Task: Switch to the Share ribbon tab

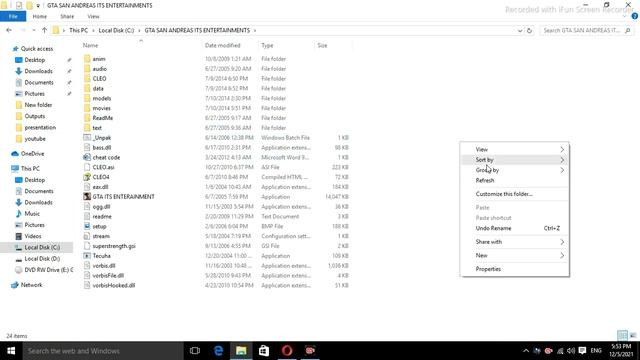Action: pyautogui.click(x=67, y=16)
